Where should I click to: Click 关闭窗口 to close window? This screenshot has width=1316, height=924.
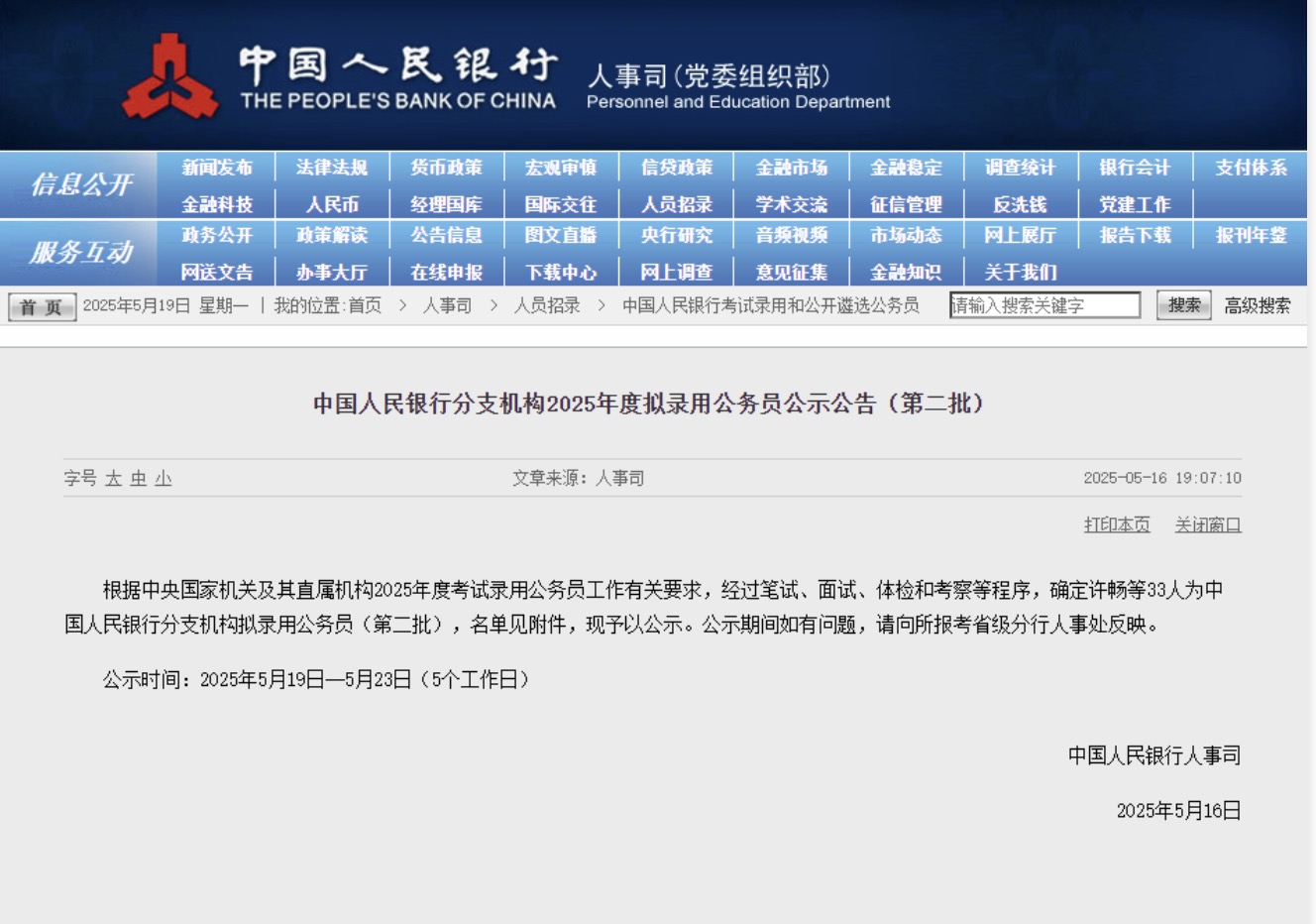click(x=1208, y=524)
